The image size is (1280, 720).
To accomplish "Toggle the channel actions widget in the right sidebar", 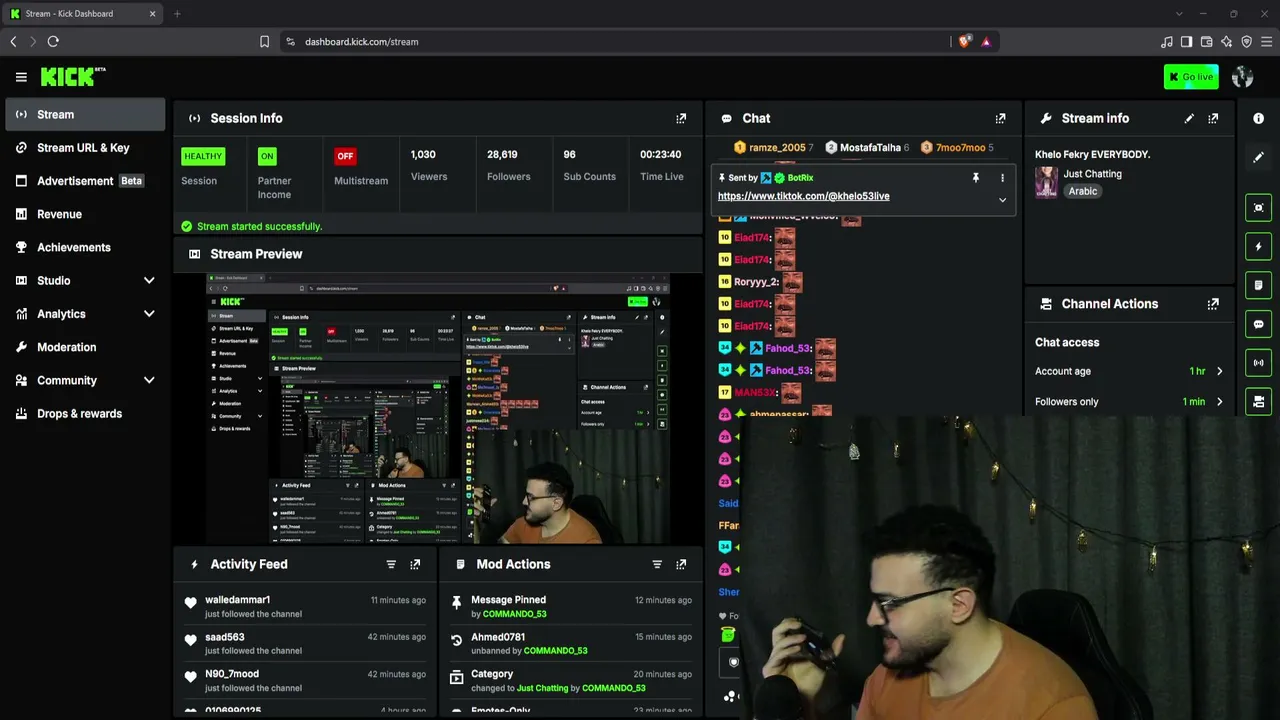I will coord(1258,402).
